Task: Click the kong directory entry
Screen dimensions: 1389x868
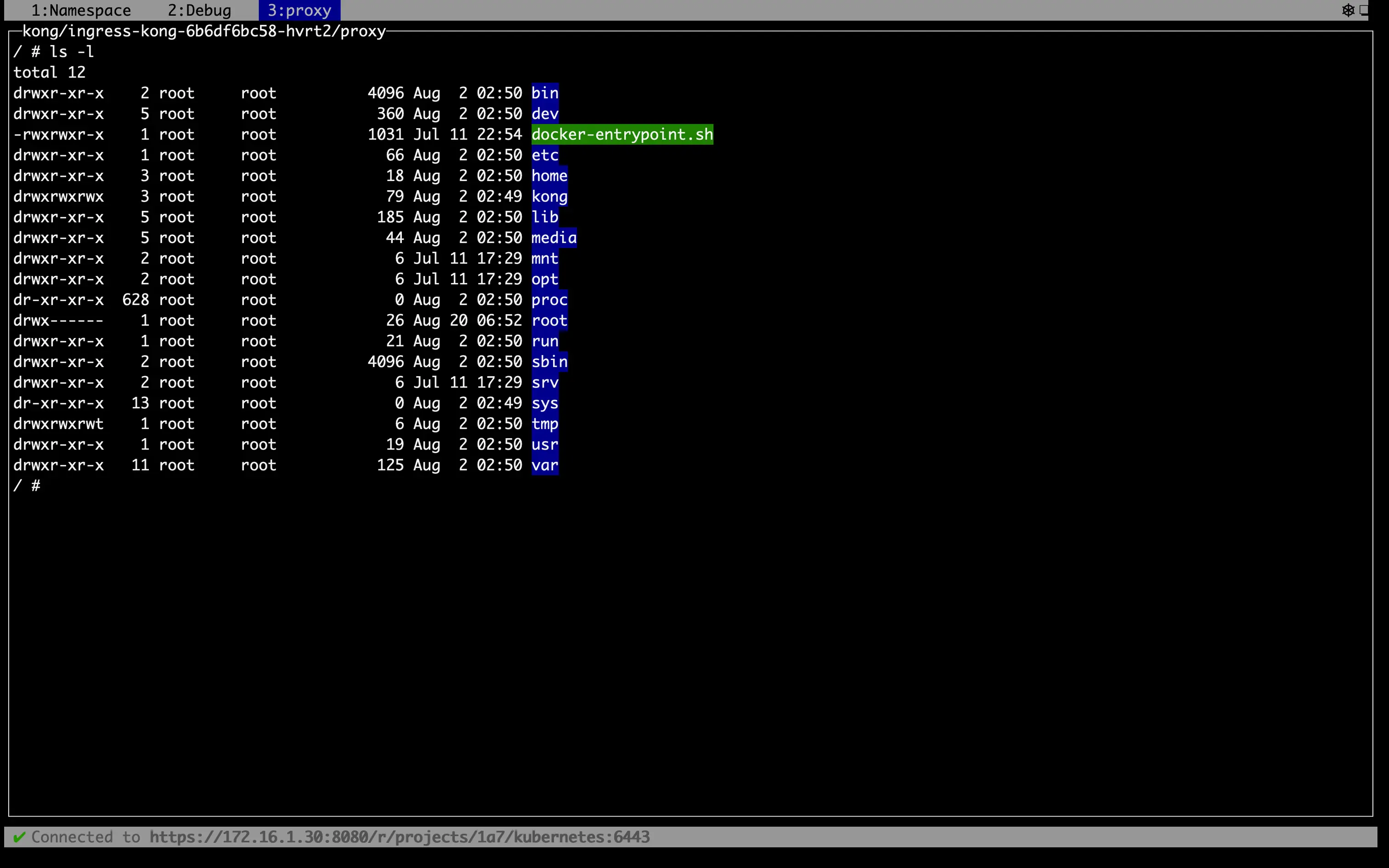Action: 549,197
